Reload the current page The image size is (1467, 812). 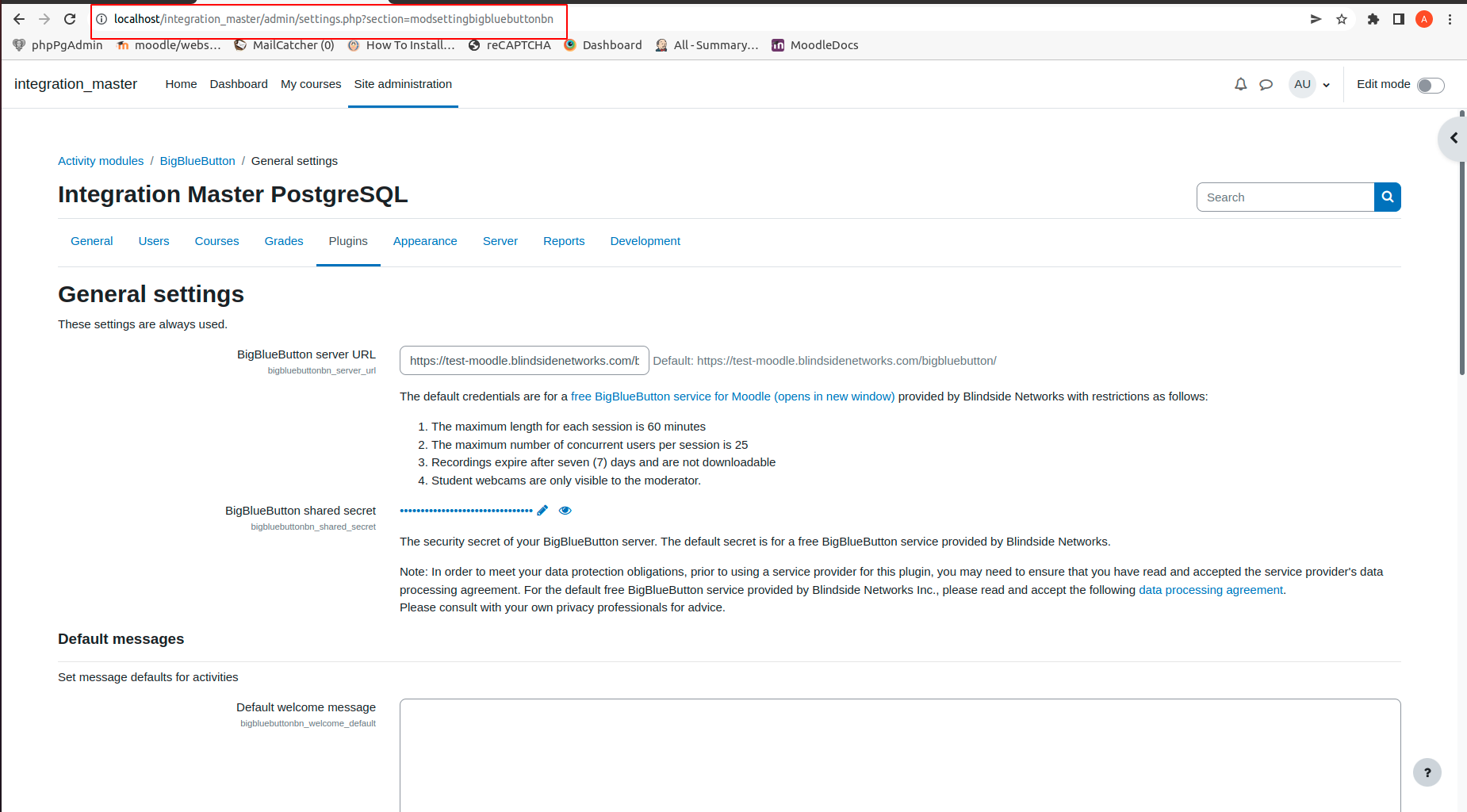click(70, 19)
